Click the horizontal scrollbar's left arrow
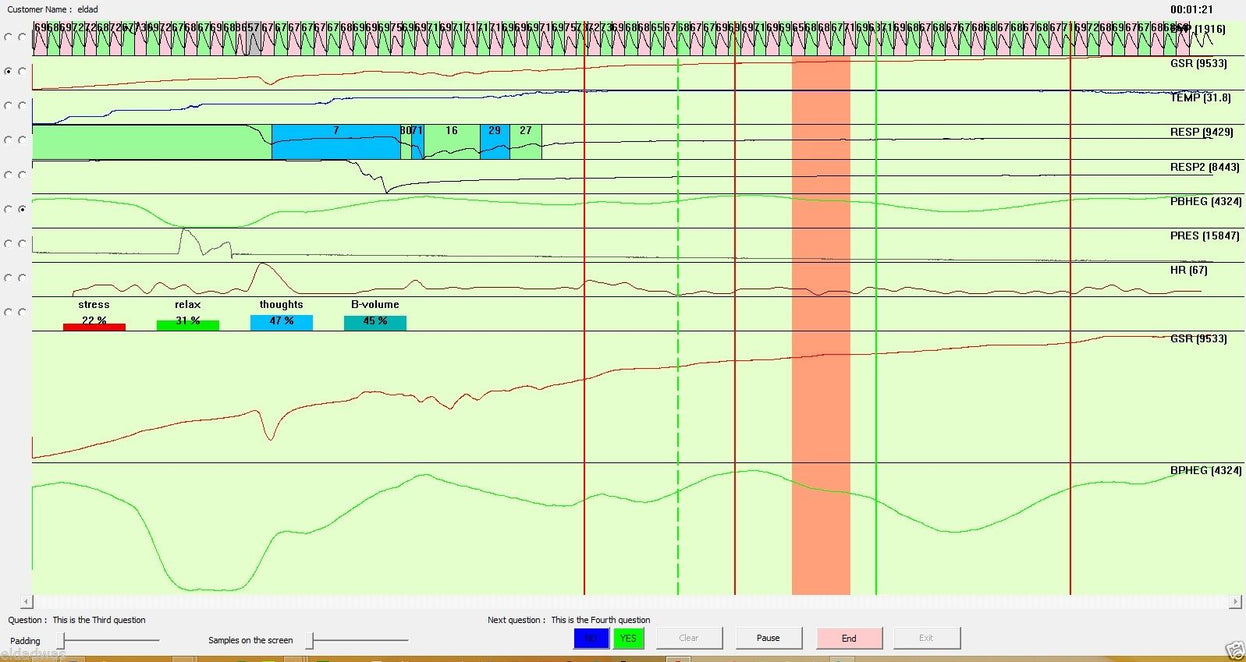The image size is (1246, 662). click(25, 602)
